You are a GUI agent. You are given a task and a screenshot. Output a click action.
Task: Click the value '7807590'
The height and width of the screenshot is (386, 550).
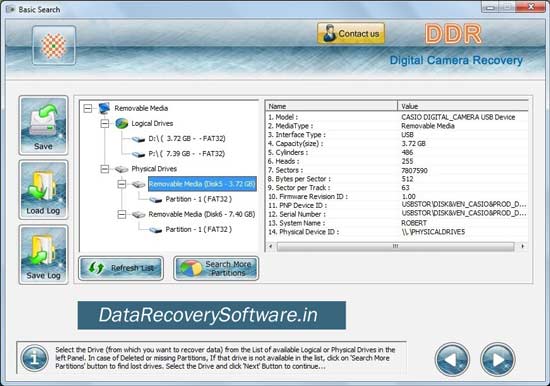(414, 171)
